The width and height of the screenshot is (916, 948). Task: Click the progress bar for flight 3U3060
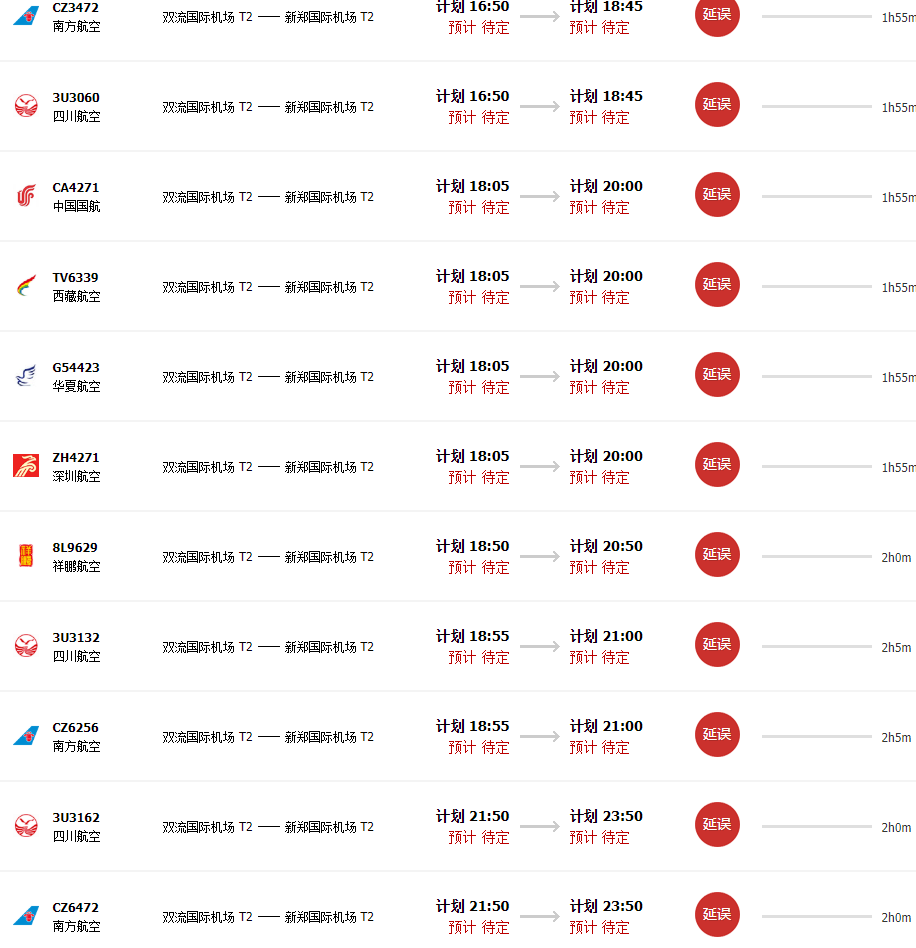[x=816, y=106]
